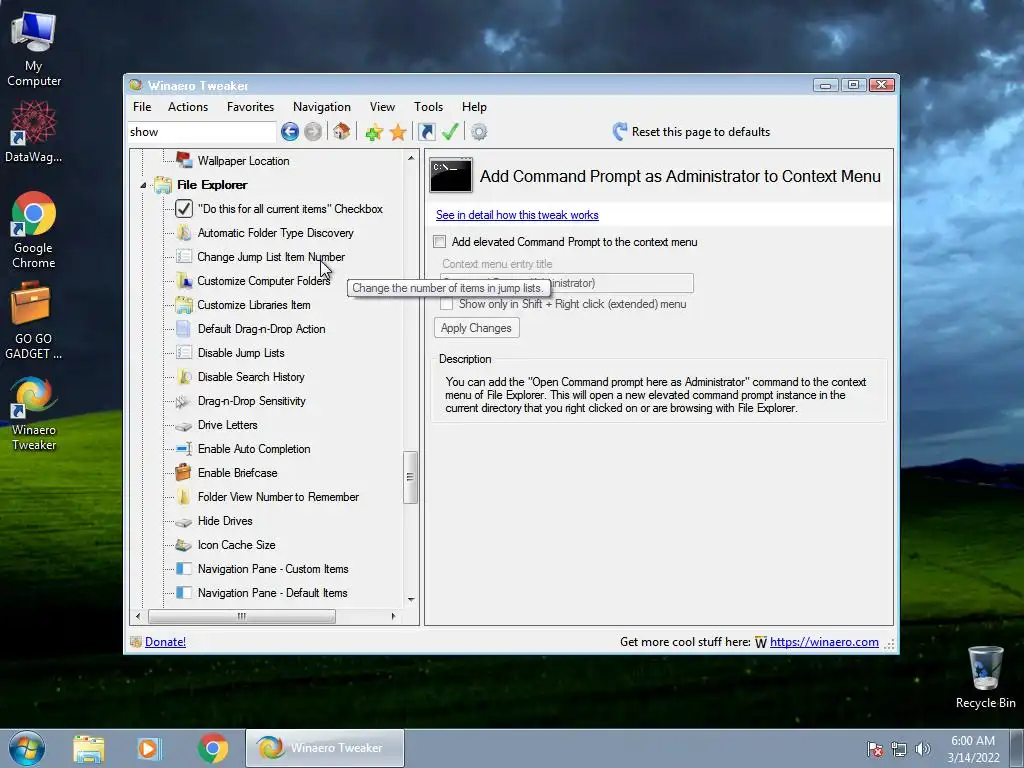
Task: Go to the Home page icon
Action: [341, 131]
